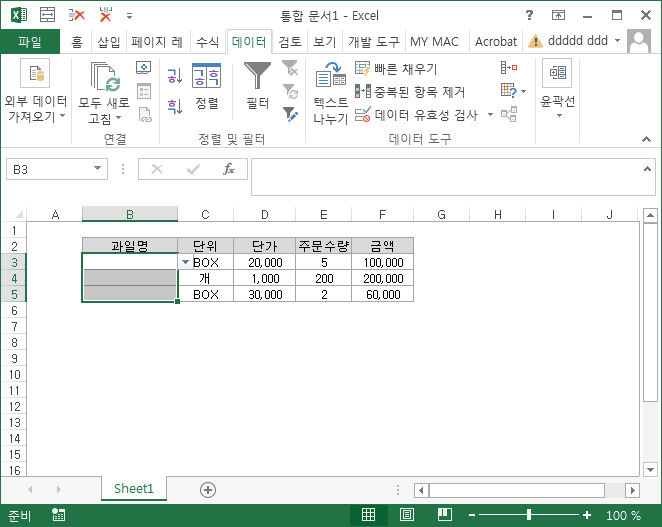
Task: Select the header cell 주문수량
Action: [323, 246]
